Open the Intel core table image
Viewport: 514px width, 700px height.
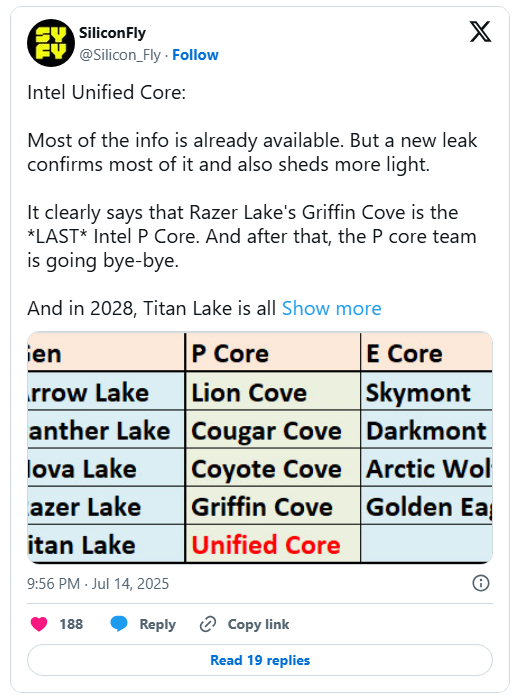point(260,447)
